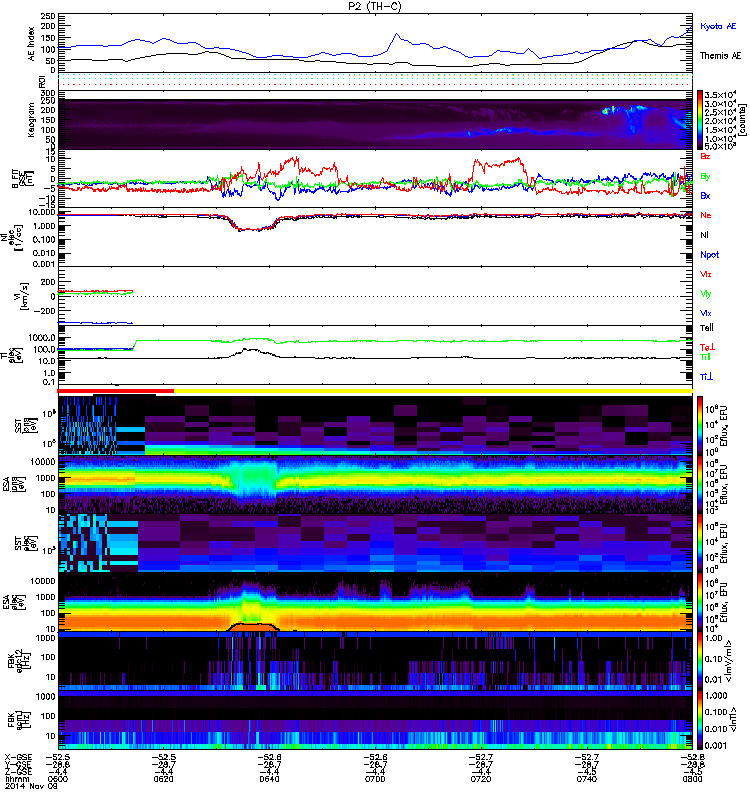Screen dimensions: 750x800
Task: Click the 0720 time tick label
Action: point(481,779)
